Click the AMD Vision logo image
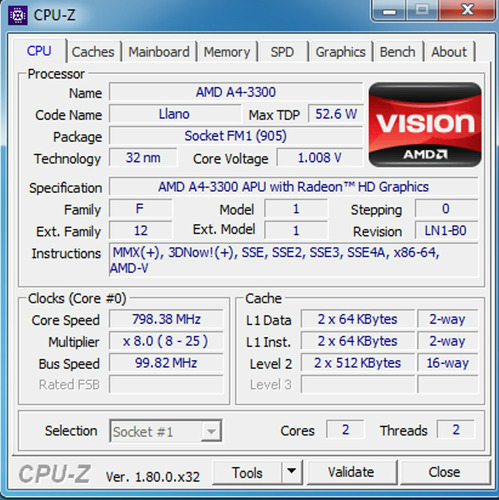 pos(425,124)
